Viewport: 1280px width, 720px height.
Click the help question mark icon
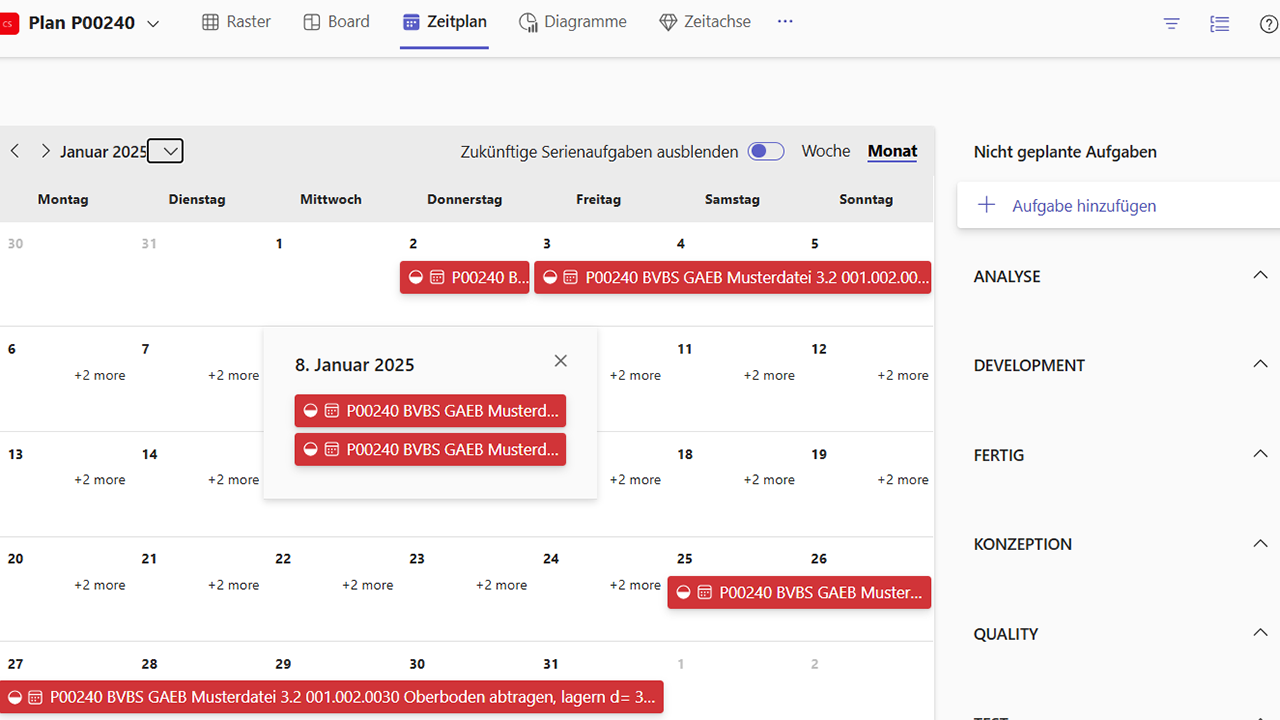1268,24
